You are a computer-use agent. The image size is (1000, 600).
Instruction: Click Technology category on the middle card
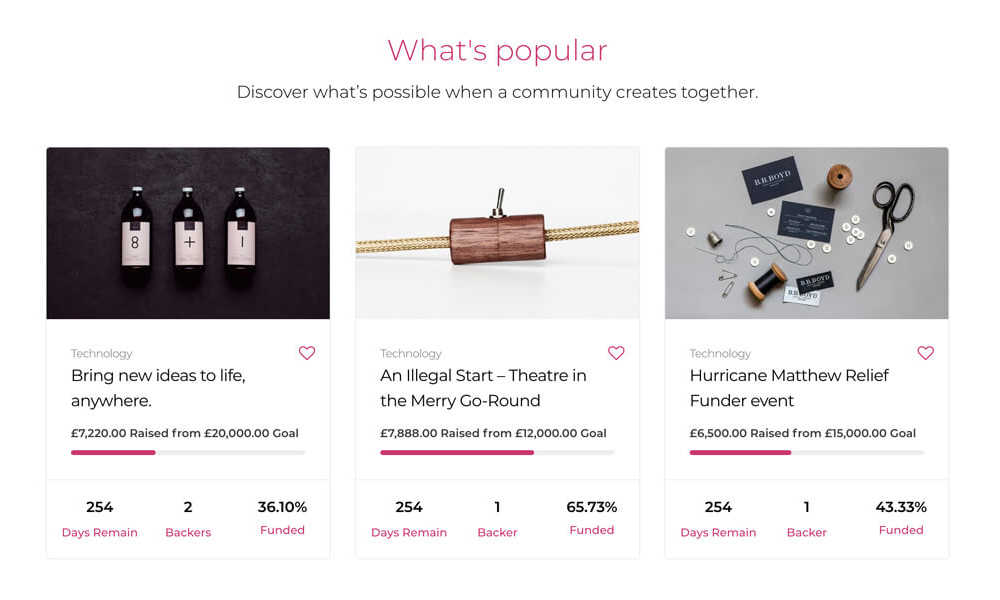point(410,354)
